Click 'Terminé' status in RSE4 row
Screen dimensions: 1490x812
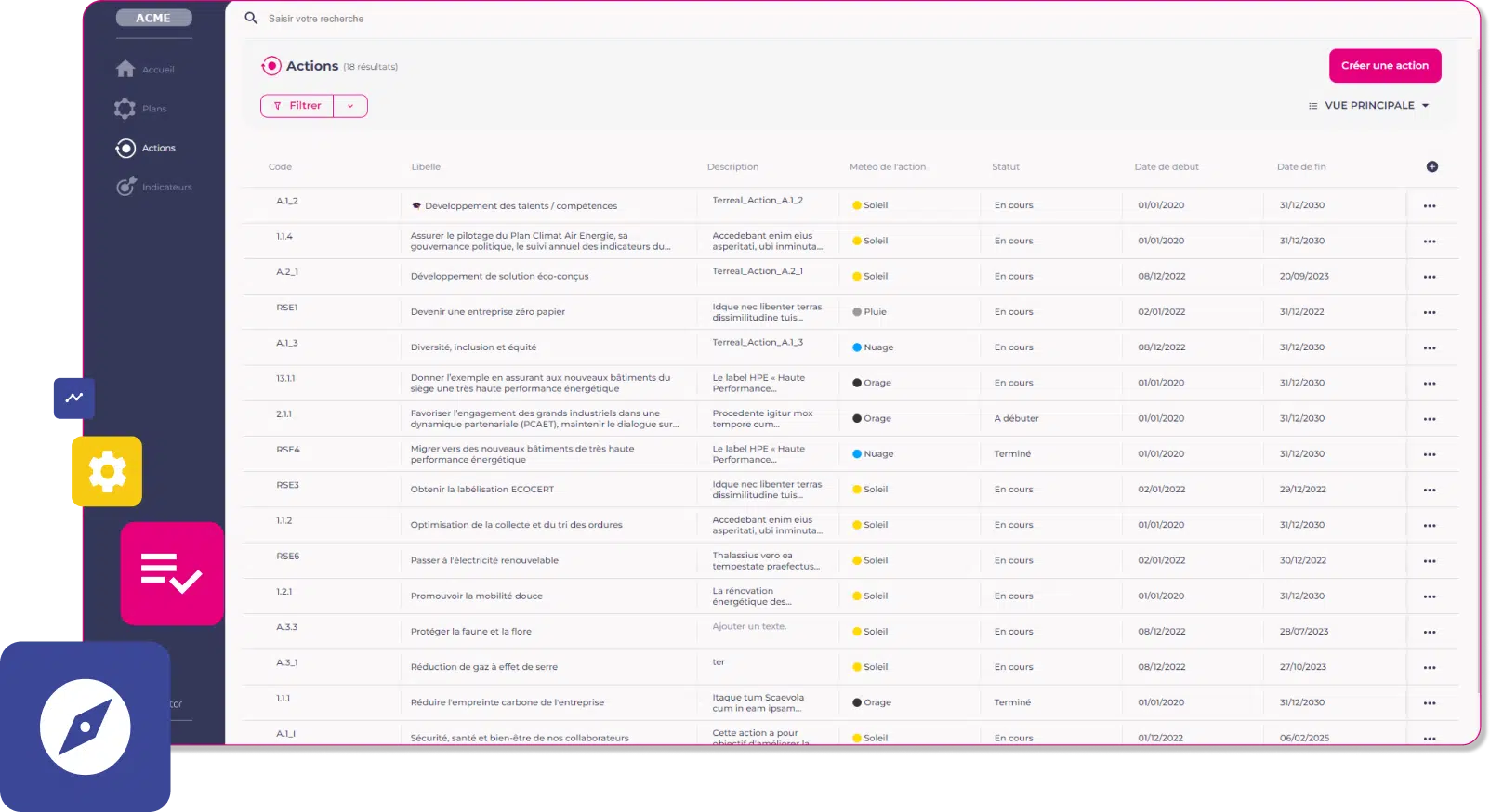click(x=1012, y=454)
